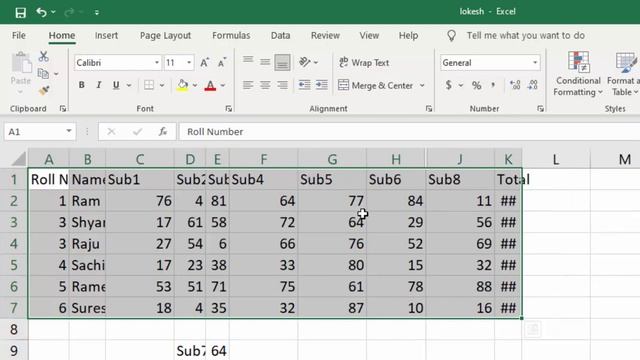Image resolution: width=640 pixels, height=360 pixels.
Task: Toggle Underline formatting
Action: coord(116,85)
